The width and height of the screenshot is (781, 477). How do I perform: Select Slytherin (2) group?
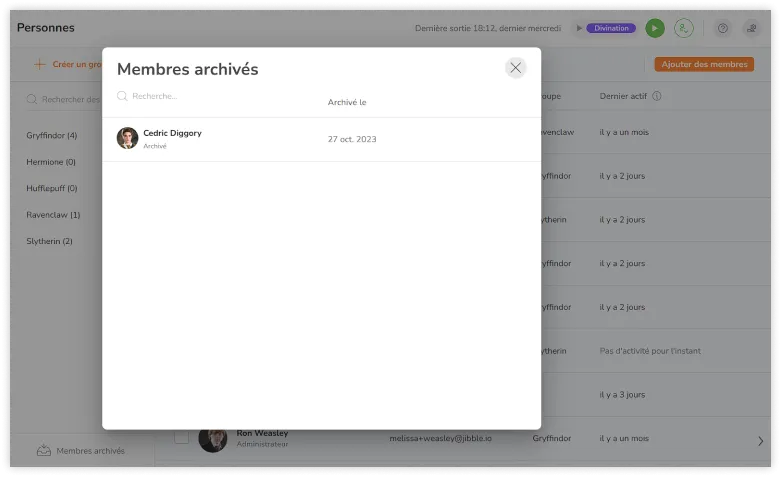coord(50,241)
